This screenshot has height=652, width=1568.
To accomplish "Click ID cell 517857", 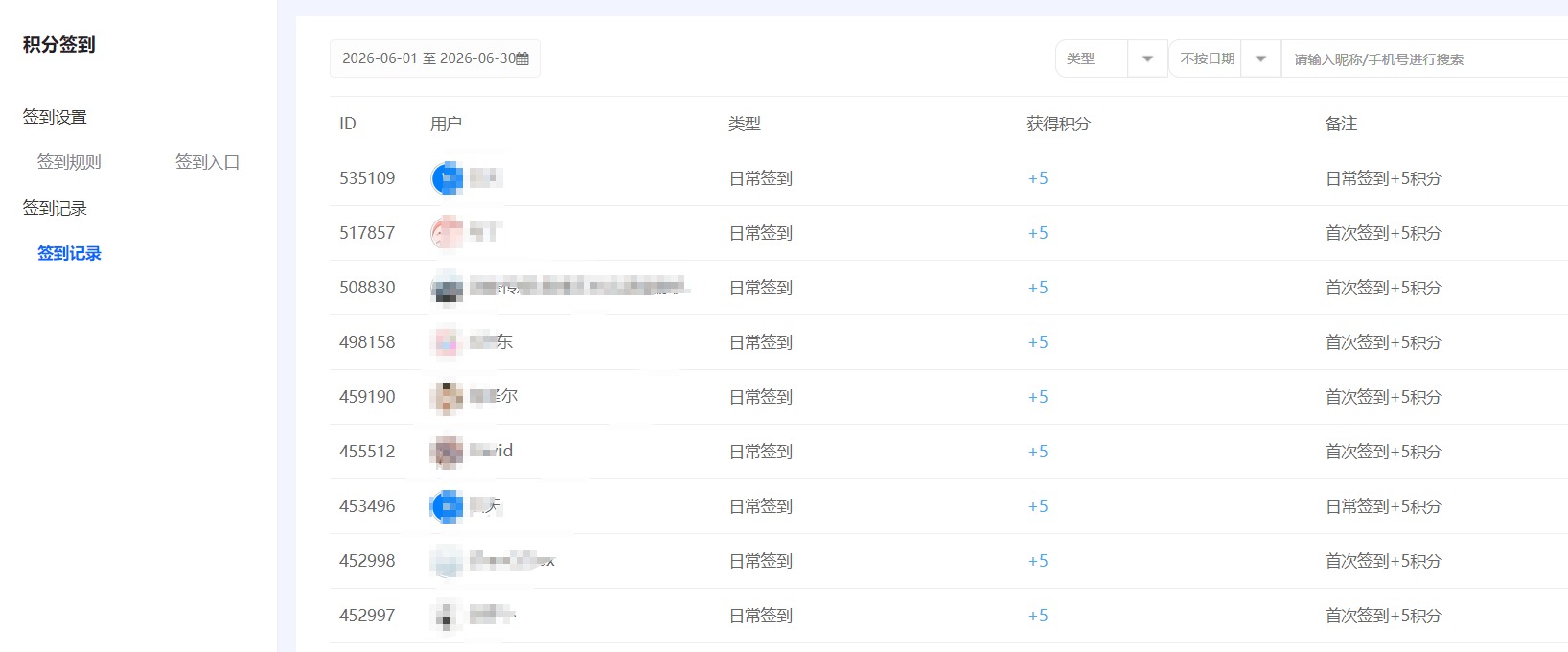I will (x=367, y=233).
